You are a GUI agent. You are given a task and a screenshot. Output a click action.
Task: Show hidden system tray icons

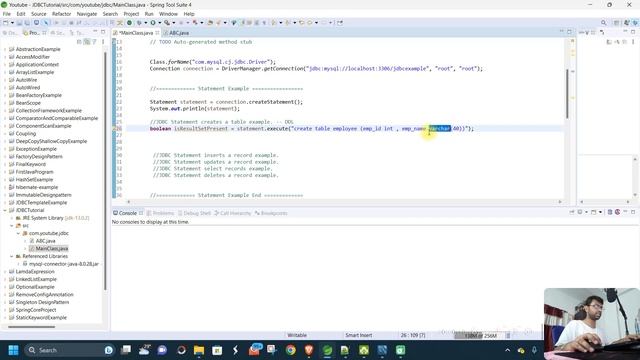point(507,350)
